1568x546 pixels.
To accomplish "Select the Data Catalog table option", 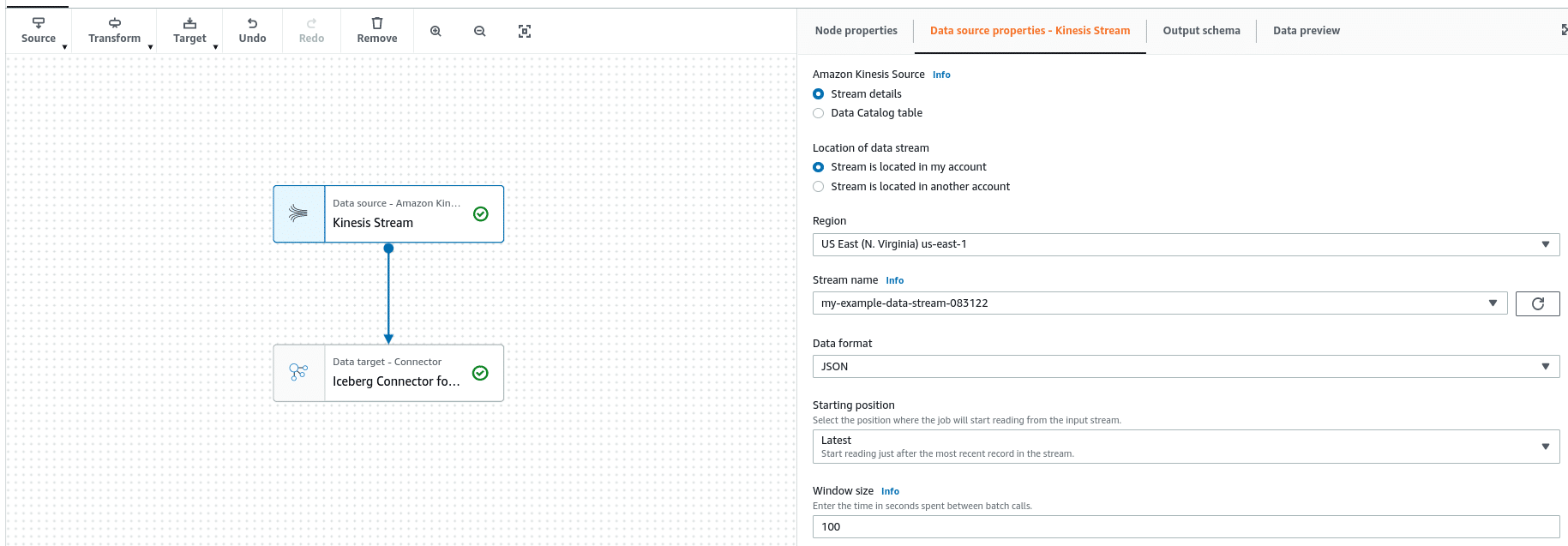I will tap(819, 113).
